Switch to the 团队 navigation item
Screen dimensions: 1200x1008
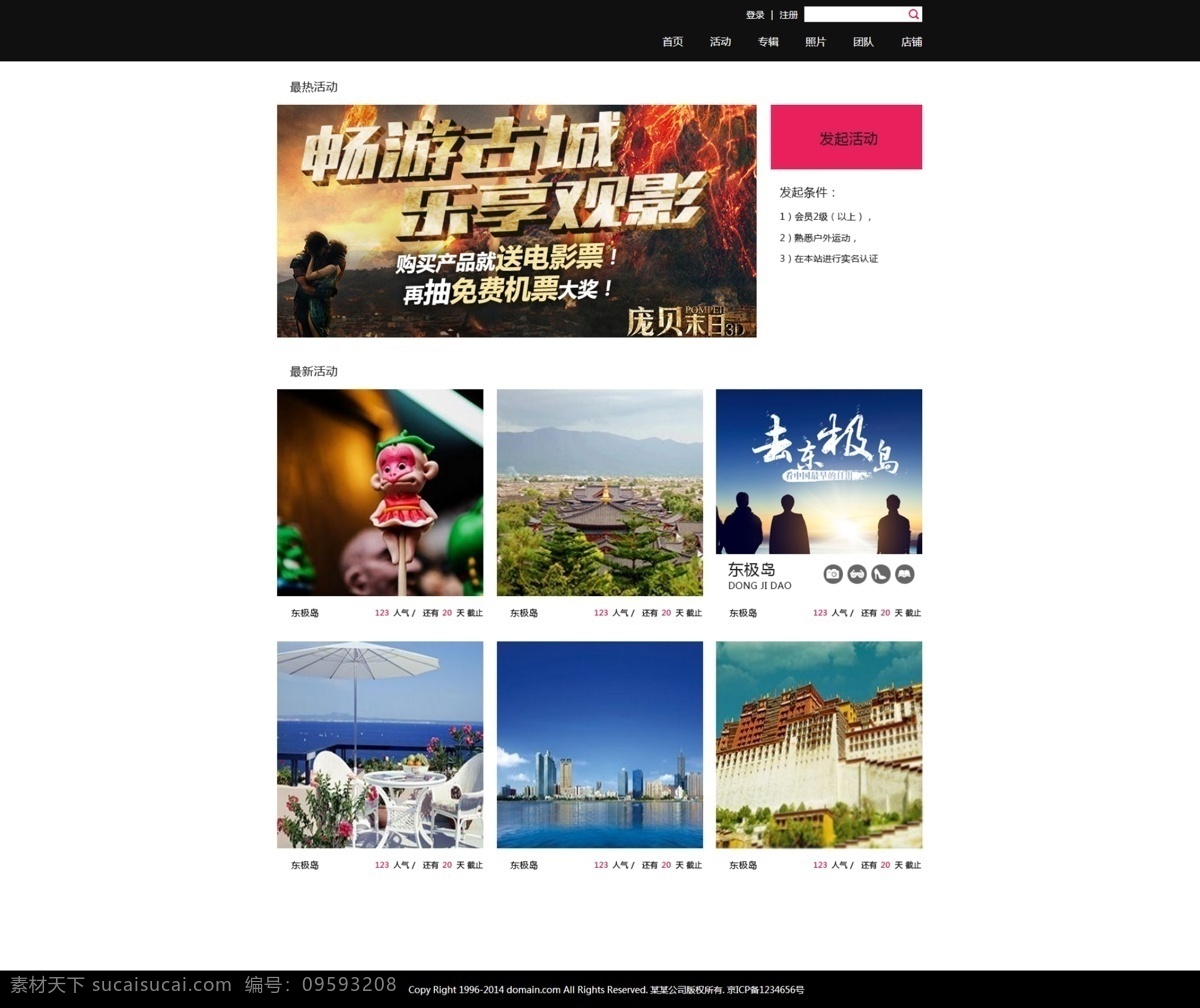863,42
